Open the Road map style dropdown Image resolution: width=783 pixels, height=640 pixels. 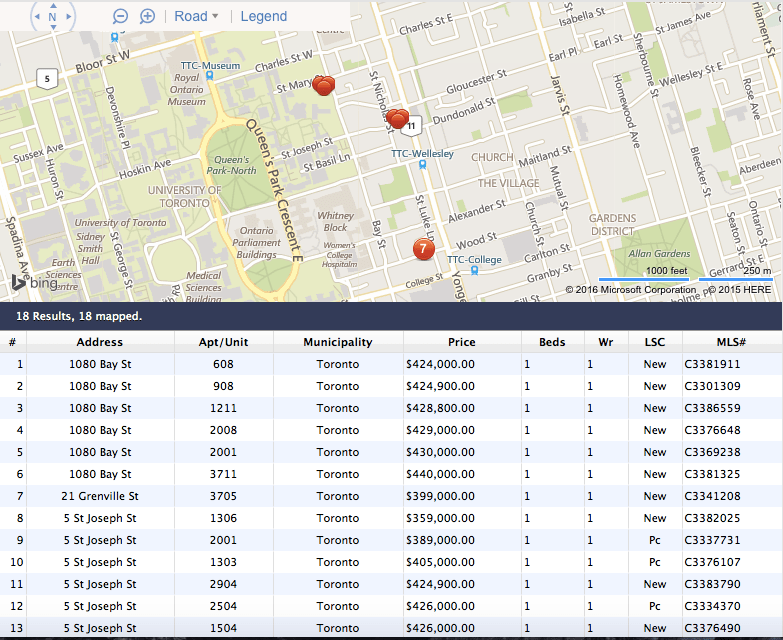[x=196, y=16]
